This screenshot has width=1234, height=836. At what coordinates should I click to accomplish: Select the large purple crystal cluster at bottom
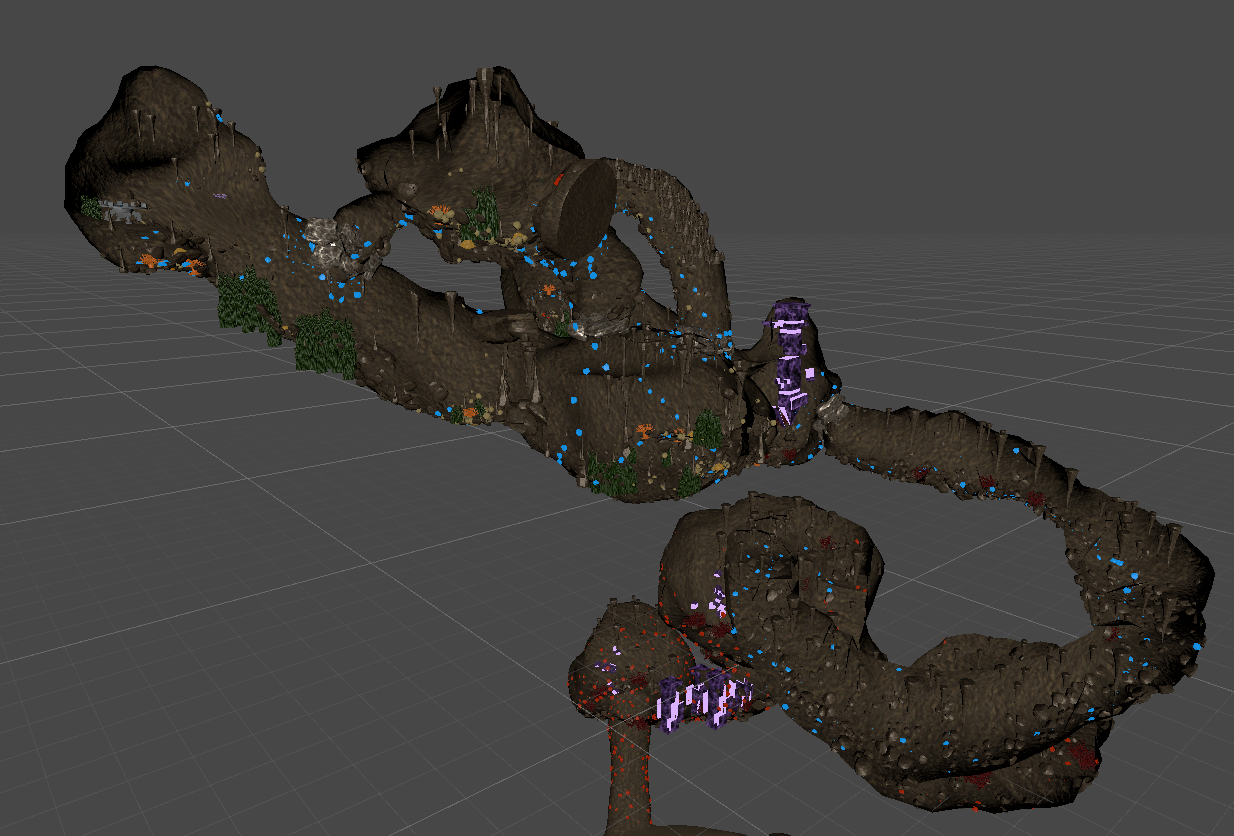(x=704, y=697)
